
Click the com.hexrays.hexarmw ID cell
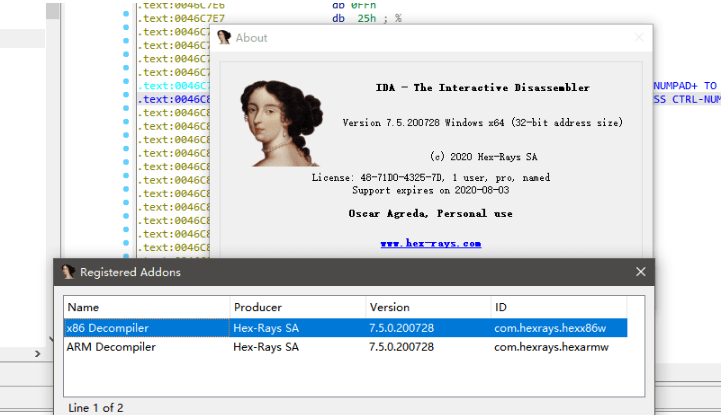(x=551, y=347)
